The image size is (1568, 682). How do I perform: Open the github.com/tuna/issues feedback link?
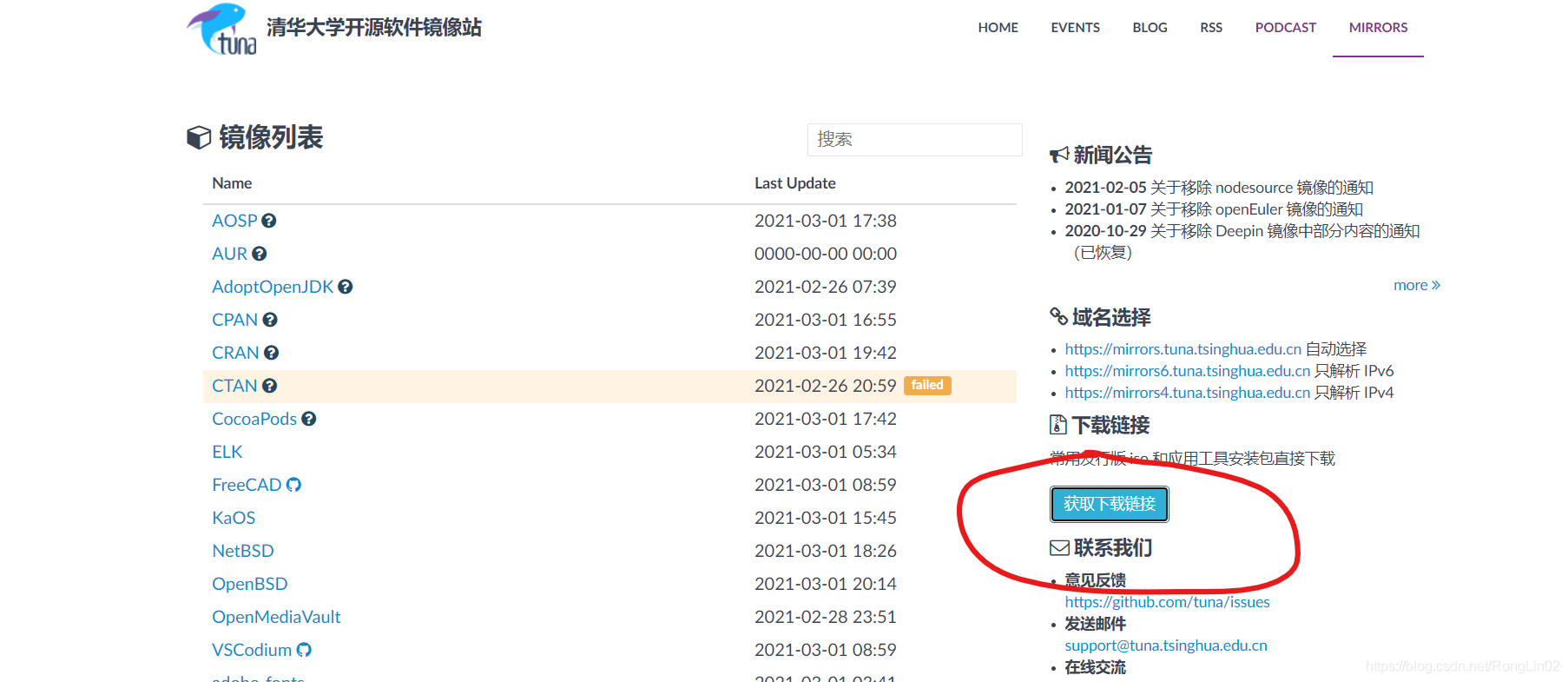click(x=1168, y=602)
